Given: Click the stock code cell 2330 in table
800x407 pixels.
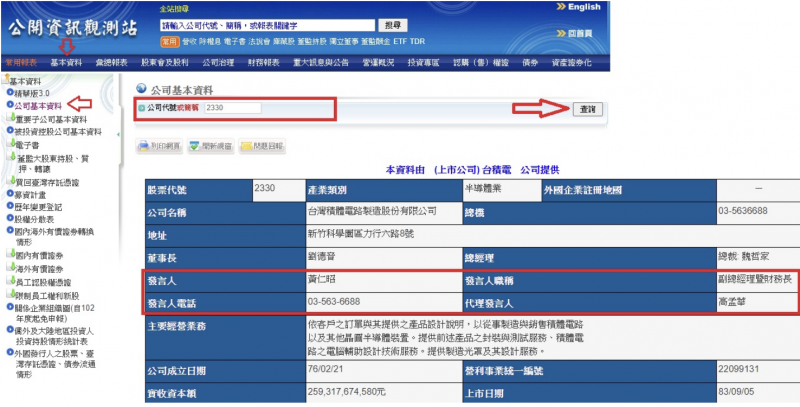Looking at the screenshot, I should (x=279, y=191).
